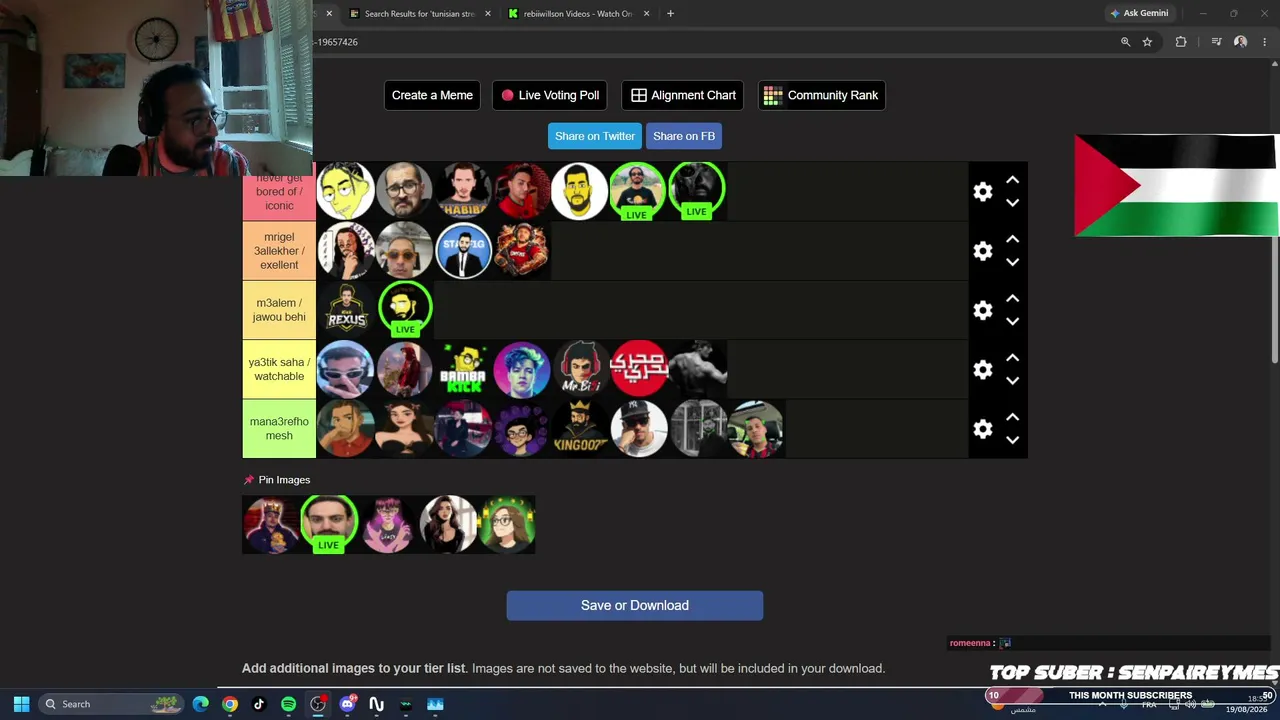Bookmark this page with the star icon
1280x720 pixels.
click(x=1147, y=42)
